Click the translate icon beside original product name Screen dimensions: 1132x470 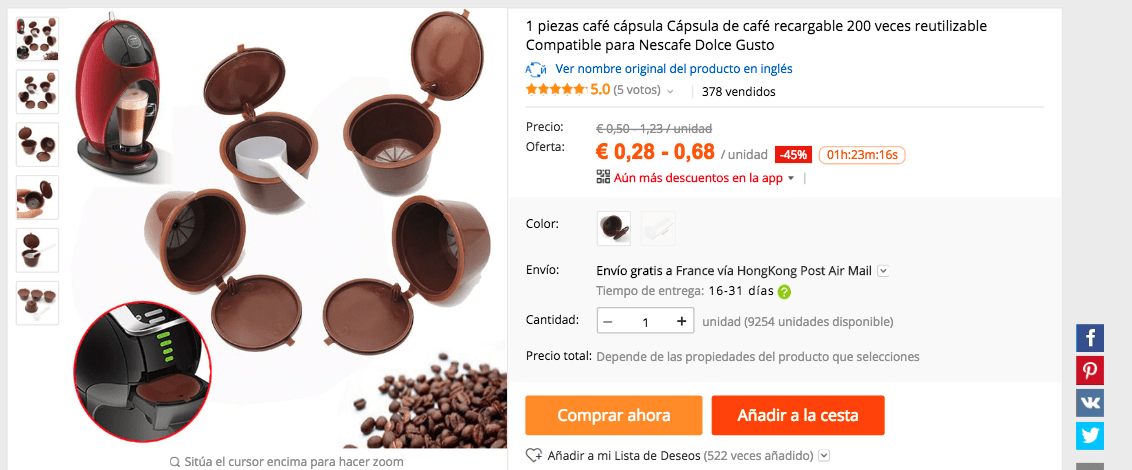point(536,69)
